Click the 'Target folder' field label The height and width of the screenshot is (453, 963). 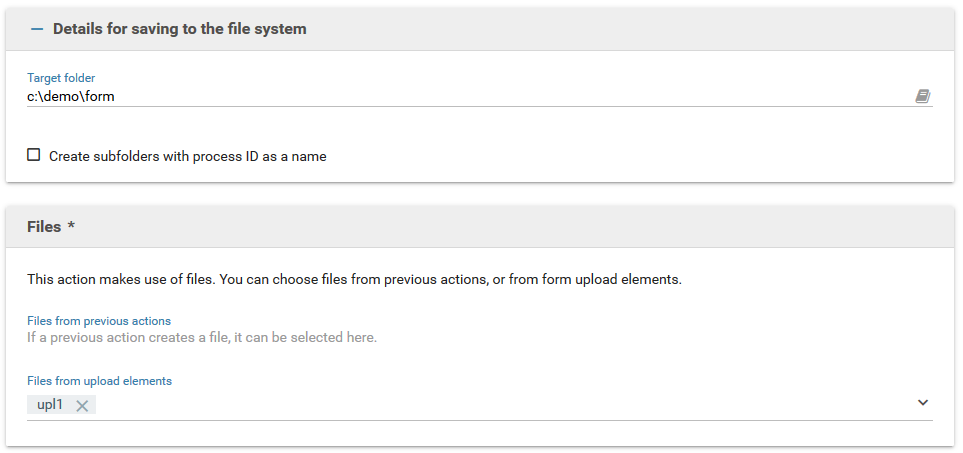point(61,77)
